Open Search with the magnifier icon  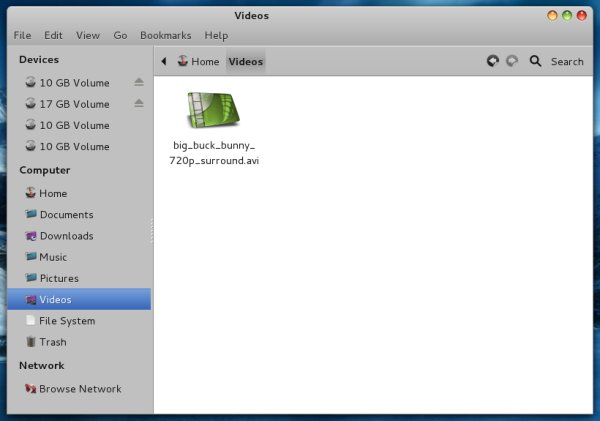coord(535,61)
